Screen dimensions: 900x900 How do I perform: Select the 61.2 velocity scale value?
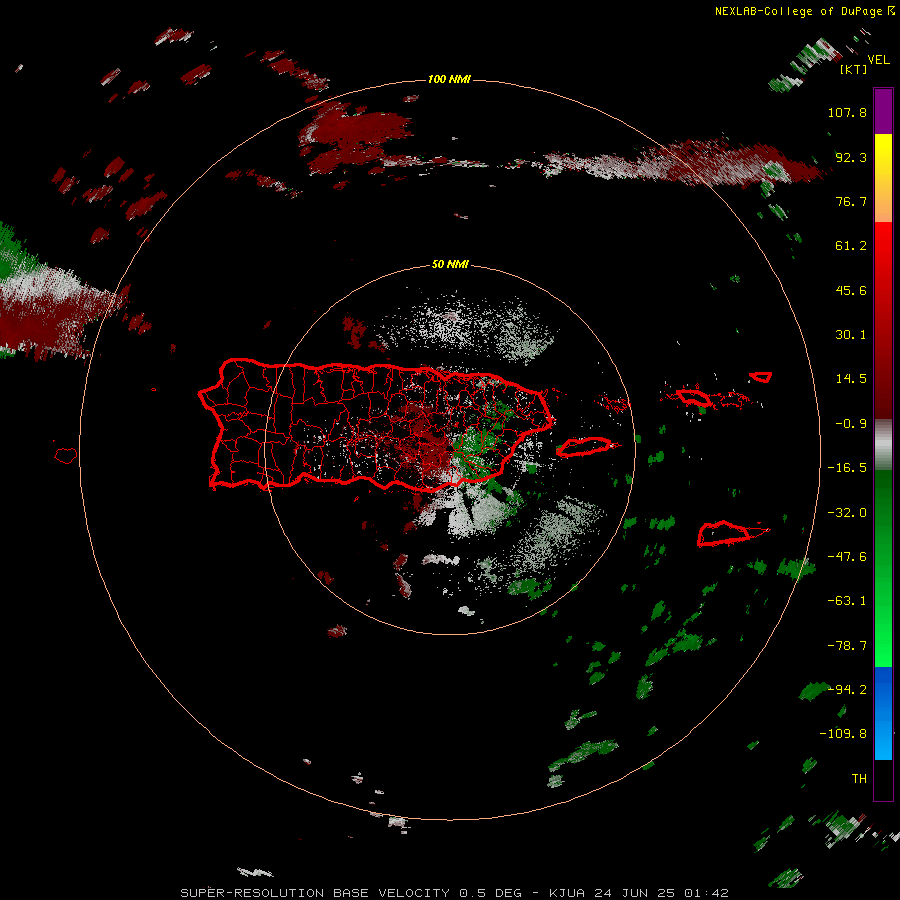tap(851, 246)
